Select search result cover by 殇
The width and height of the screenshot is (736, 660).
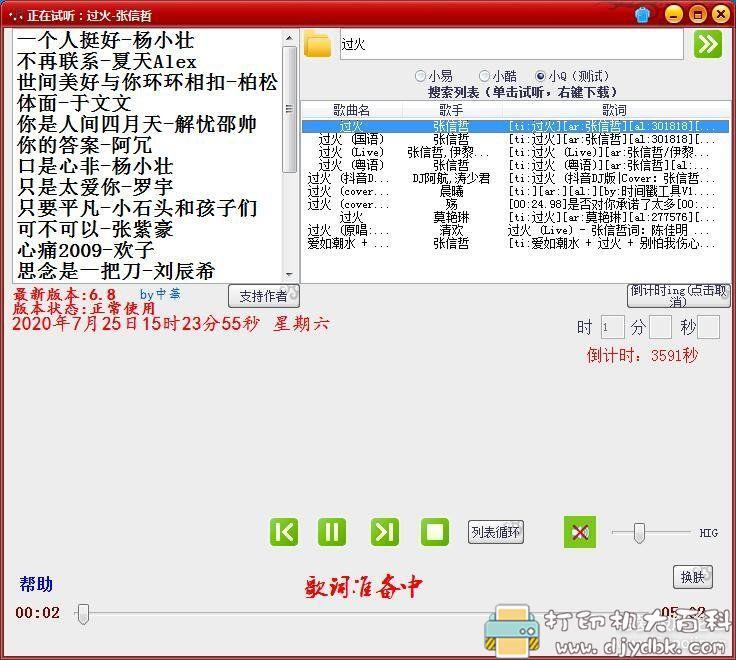pos(515,205)
